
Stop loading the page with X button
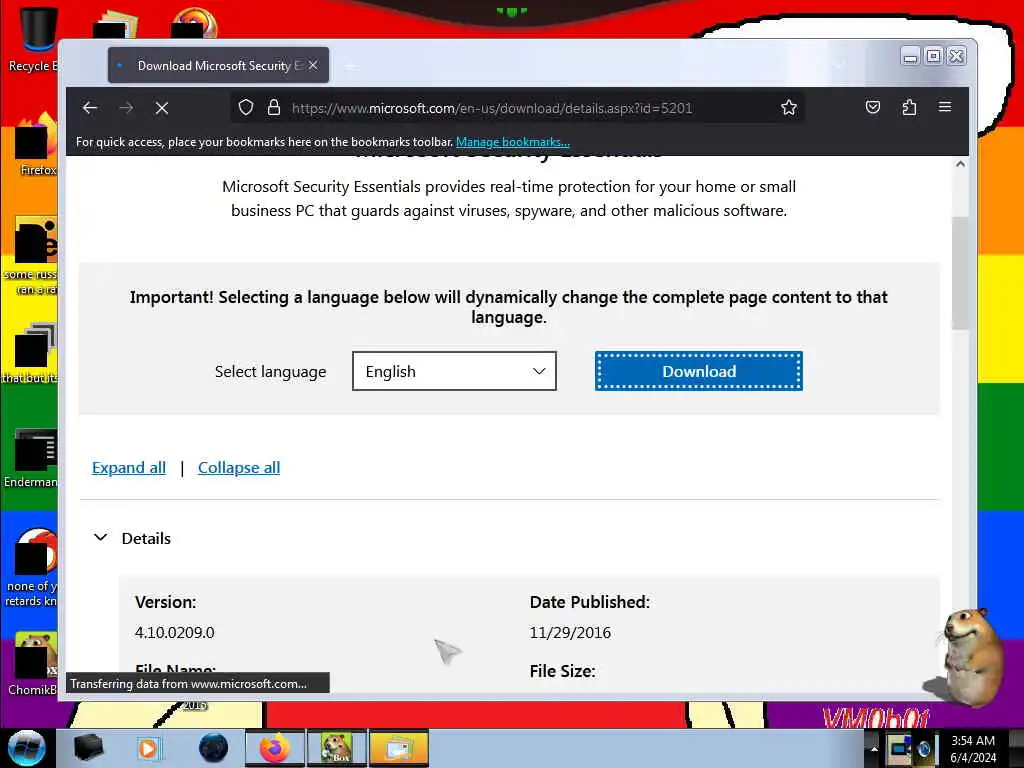(162, 108)
